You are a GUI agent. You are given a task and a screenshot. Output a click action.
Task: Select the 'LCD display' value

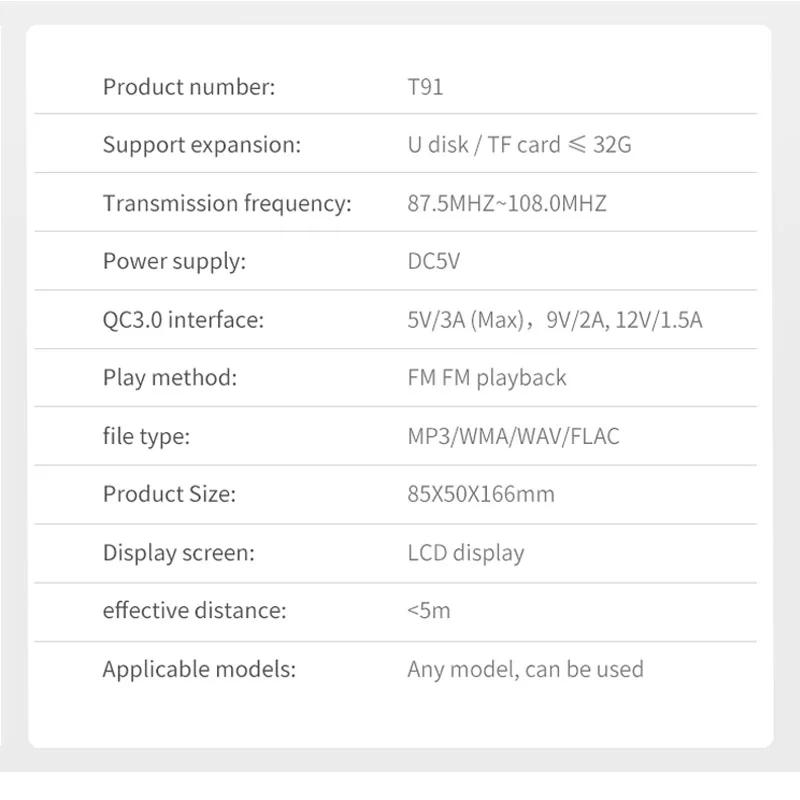(466, 552)
